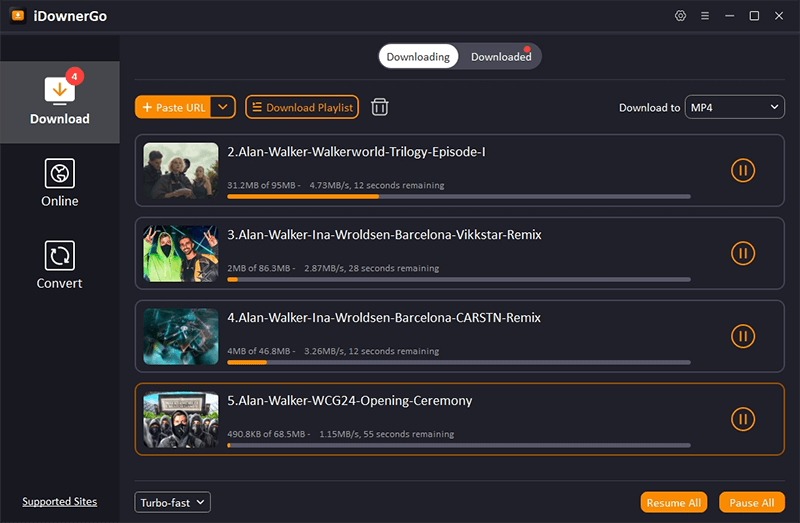Click the Pause All button
The width and height of the screenshot is (800, 523).
[752, 503]
